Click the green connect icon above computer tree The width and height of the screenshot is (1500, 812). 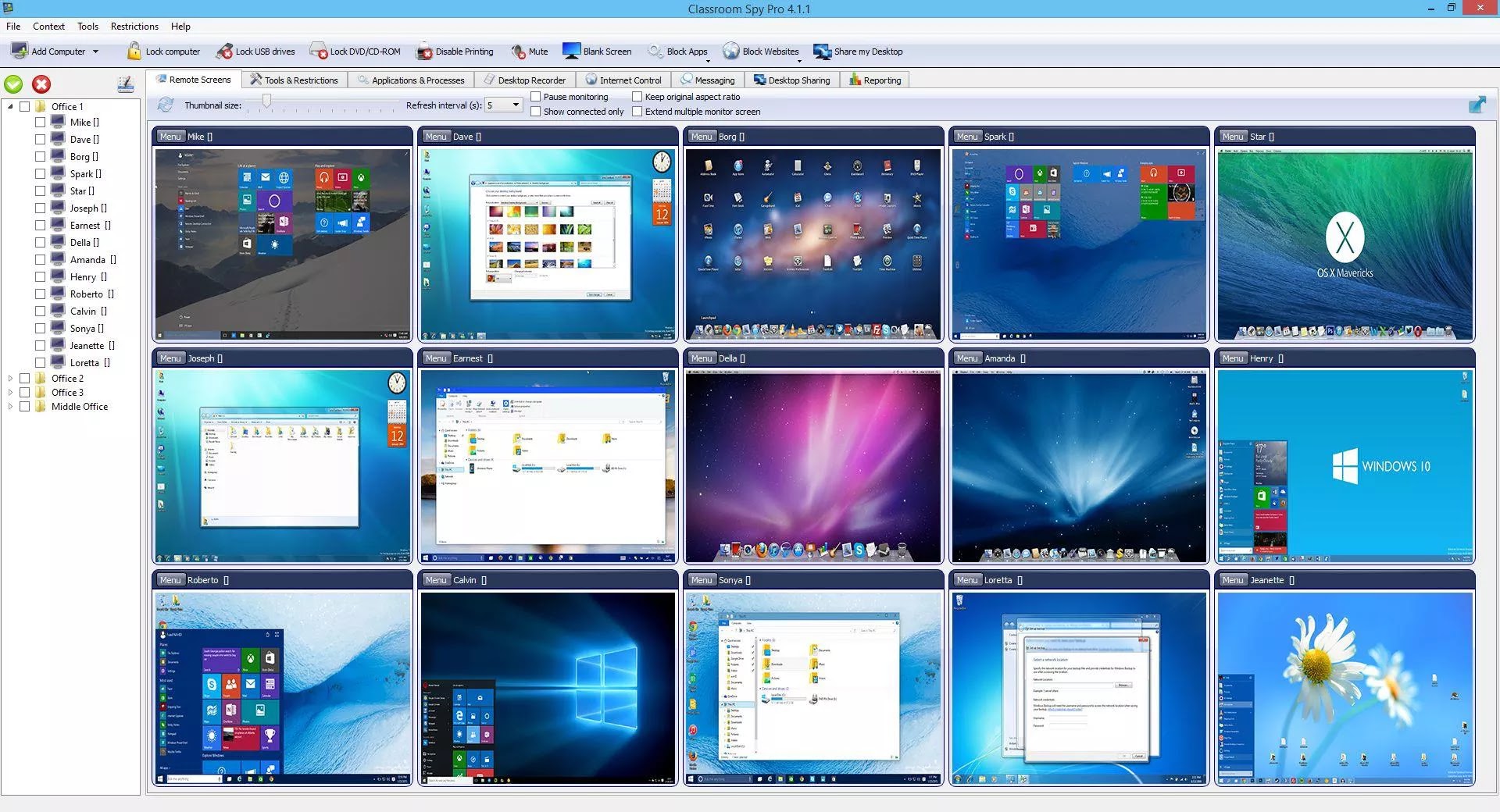[x=13, y=84]
